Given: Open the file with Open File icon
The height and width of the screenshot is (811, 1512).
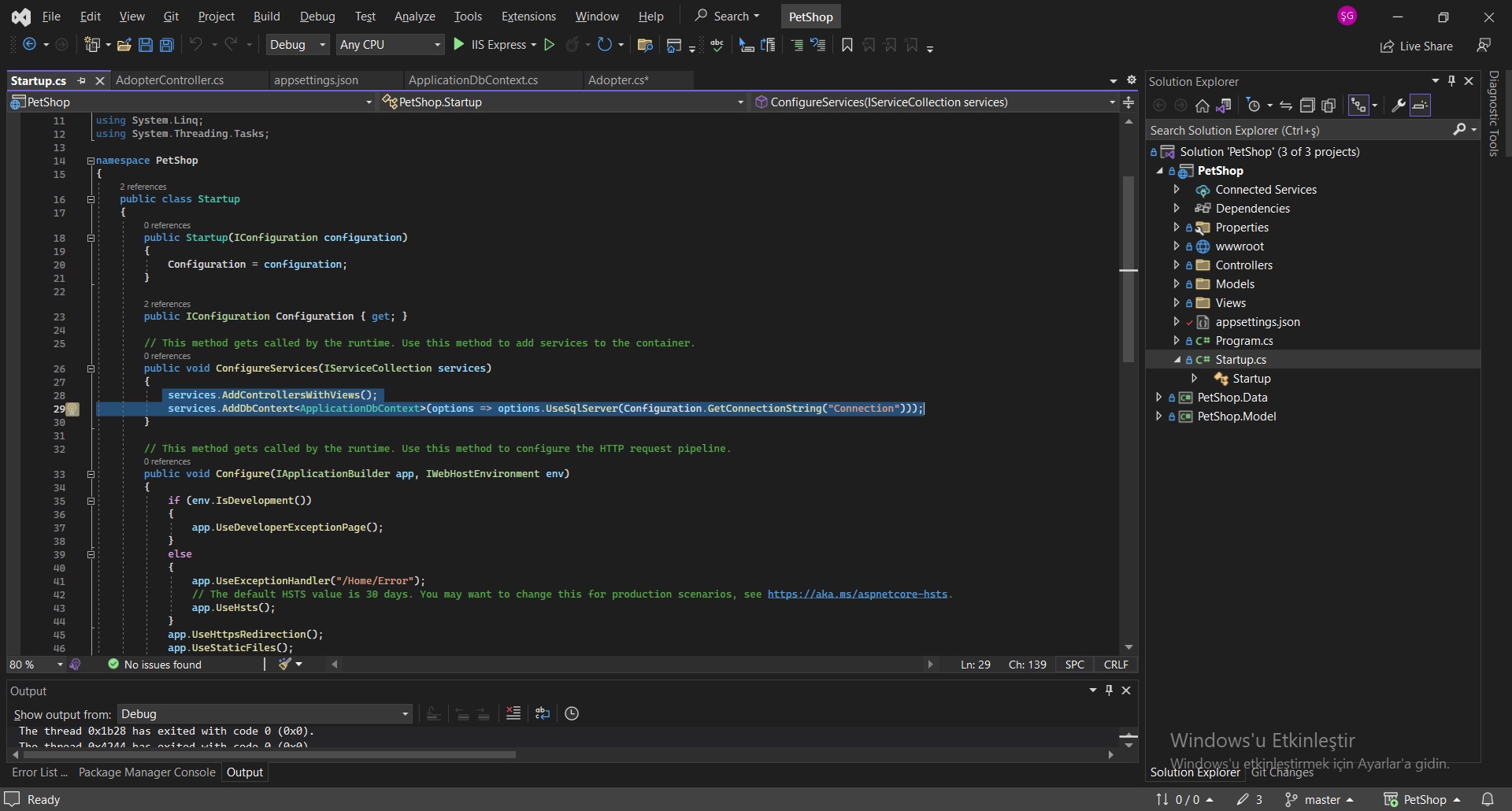Looking at the screenshot, I should point(124,45).
